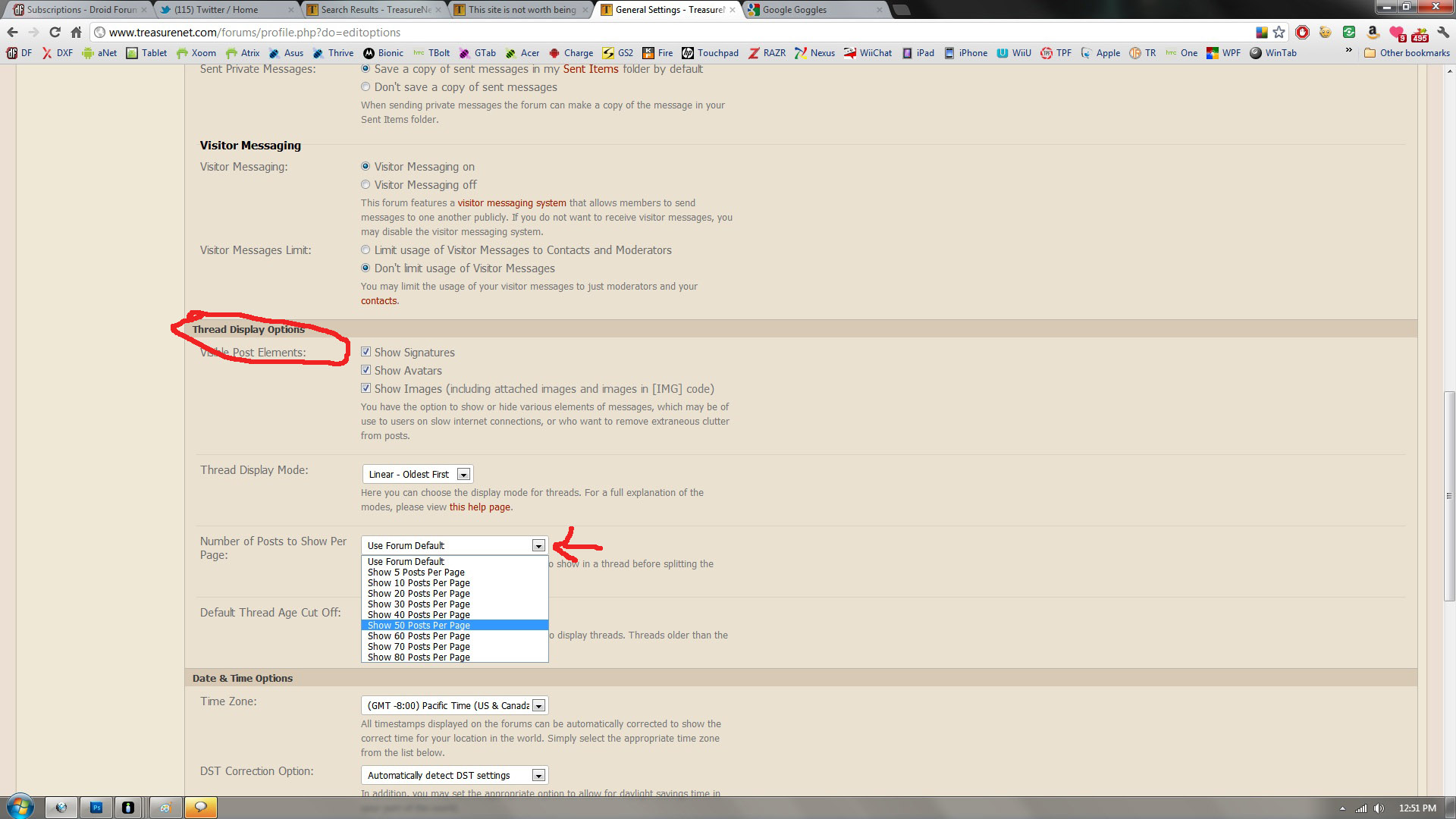Open the Amazon extension icon
The height and width of the screenshot is (819, 1456).
1373,33
